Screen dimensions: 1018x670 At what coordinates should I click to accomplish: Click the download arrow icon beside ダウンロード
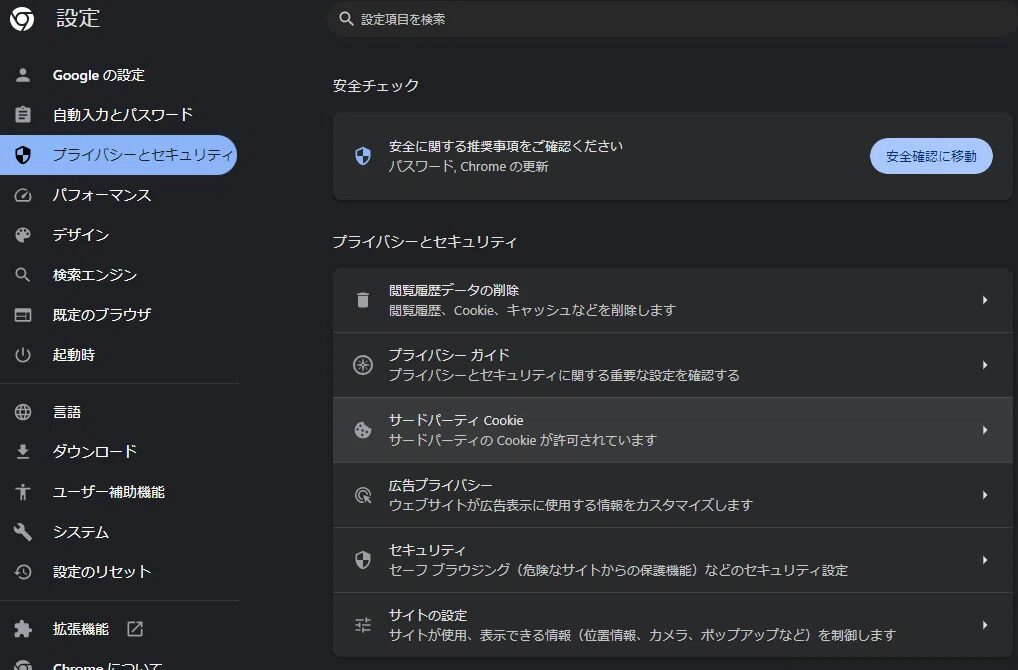click(22, 451)
